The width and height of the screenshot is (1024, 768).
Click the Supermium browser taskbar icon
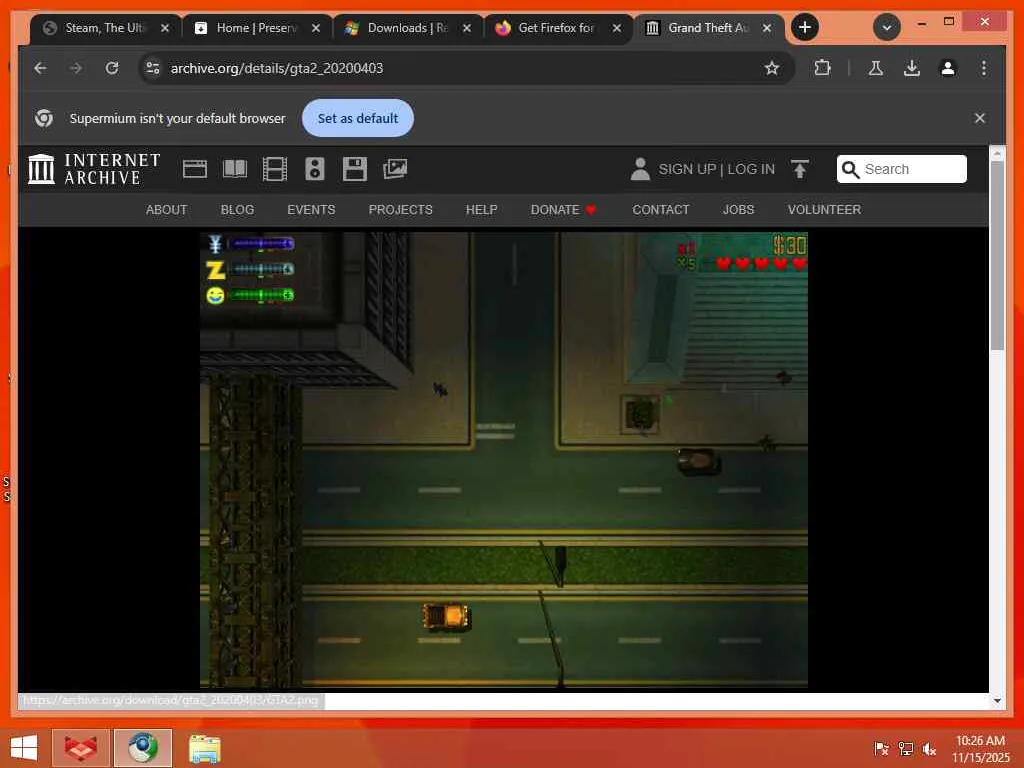(143, 748)
